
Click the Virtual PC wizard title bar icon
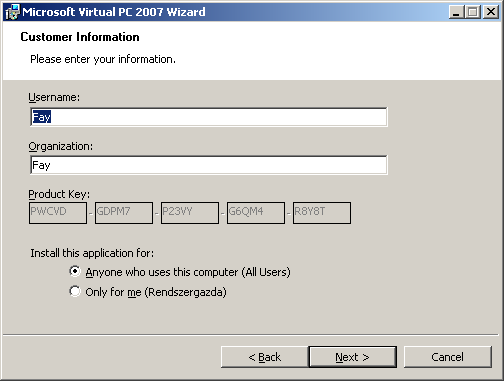coord(12,12)
